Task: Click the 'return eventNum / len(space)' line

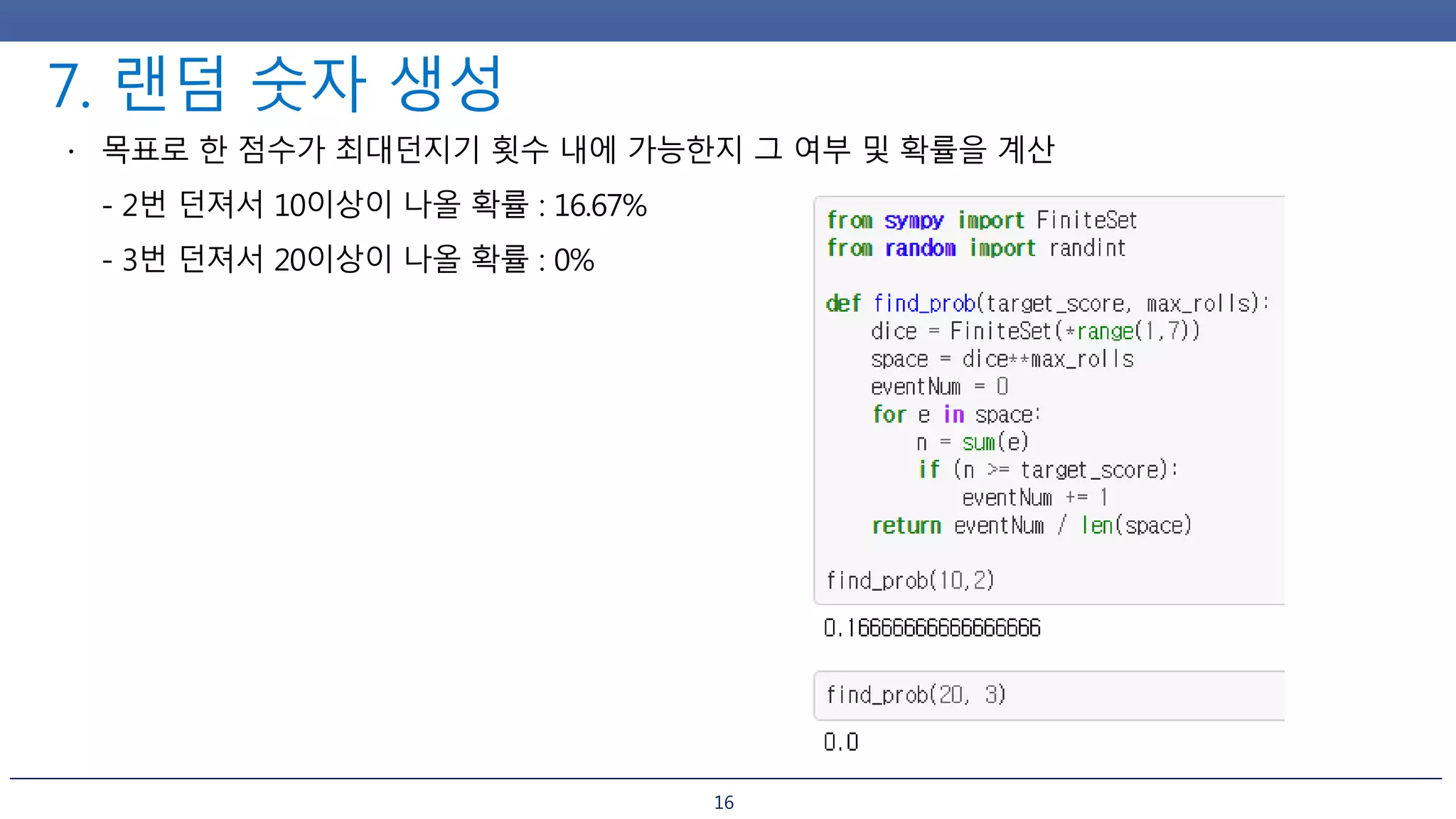Action: [x=1032, y=525]
